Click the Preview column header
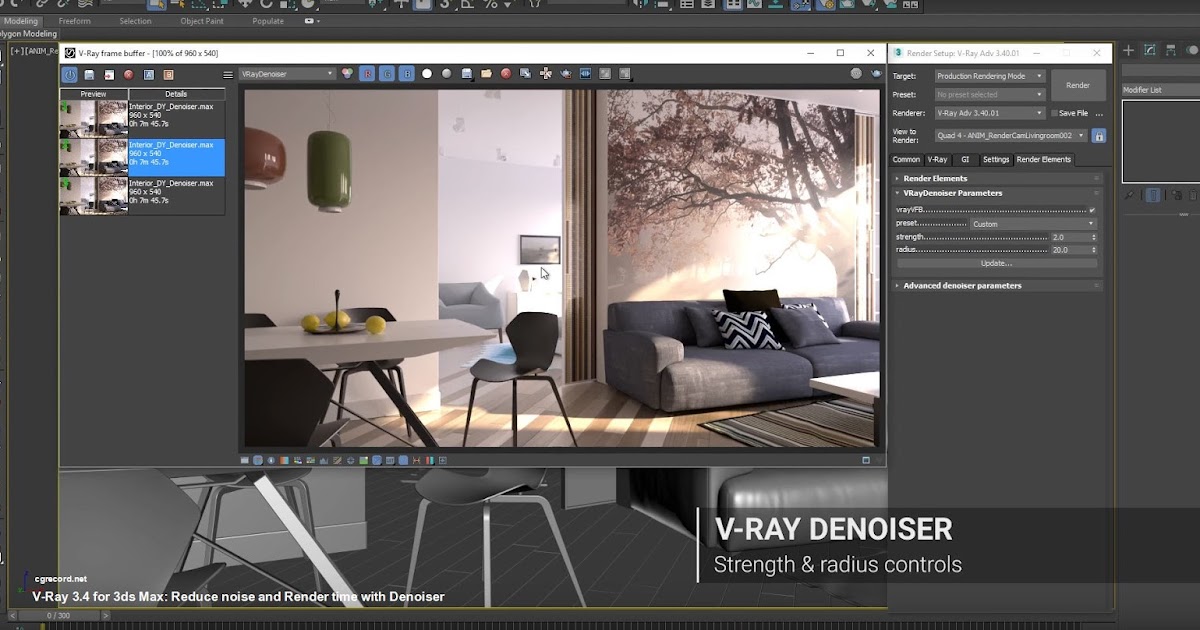The width and height of the screenshot is (1200, 630). [x=93, y=94]
